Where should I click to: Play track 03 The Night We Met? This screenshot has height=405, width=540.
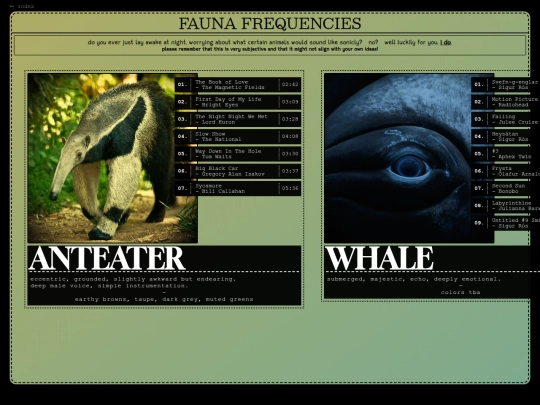click(x=238, y=119)
